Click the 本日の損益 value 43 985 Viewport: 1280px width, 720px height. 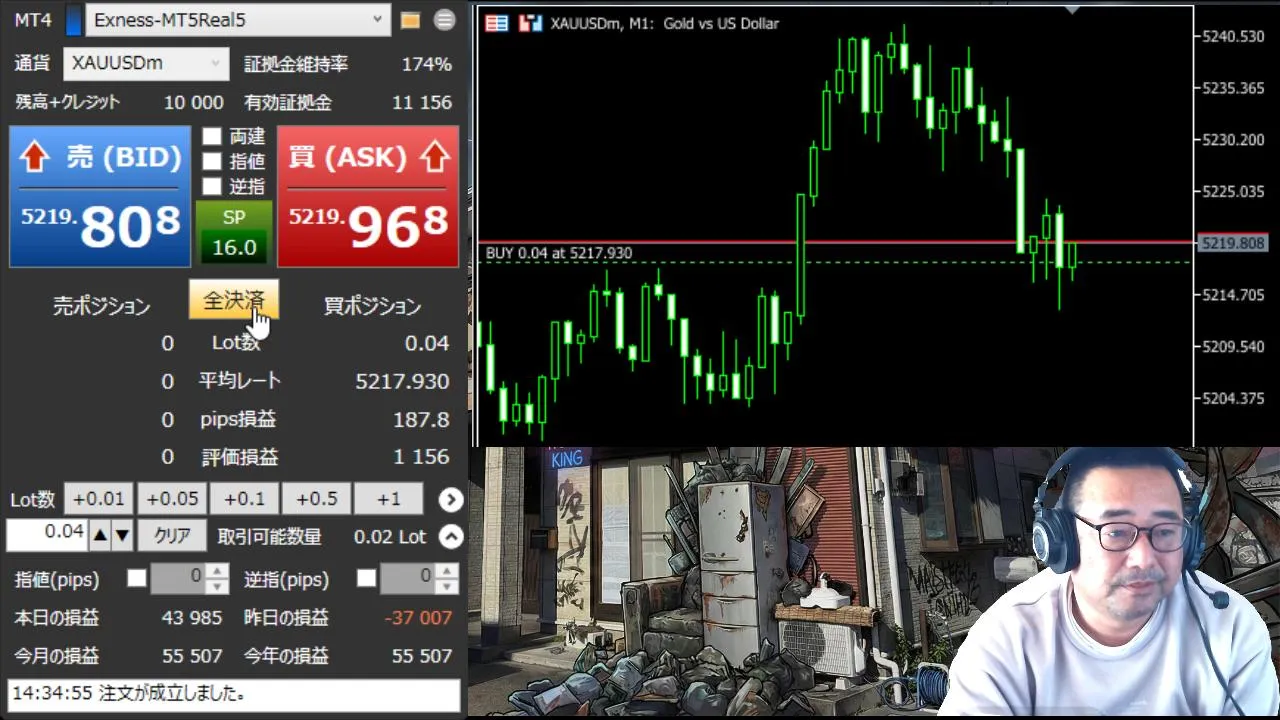pyautogui.click(x=192, y=618)
